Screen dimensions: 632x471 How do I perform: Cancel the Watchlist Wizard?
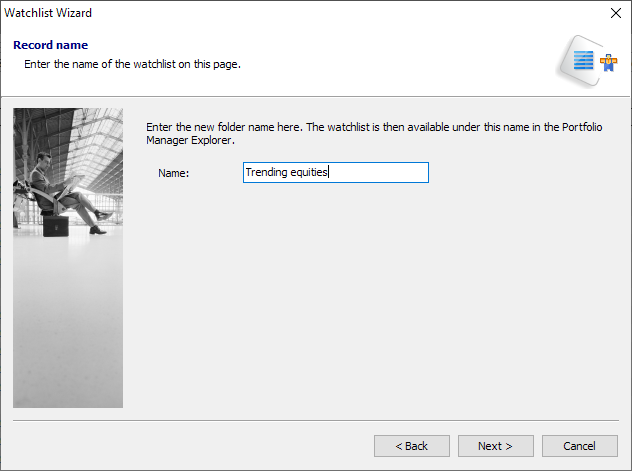(579, 446)
